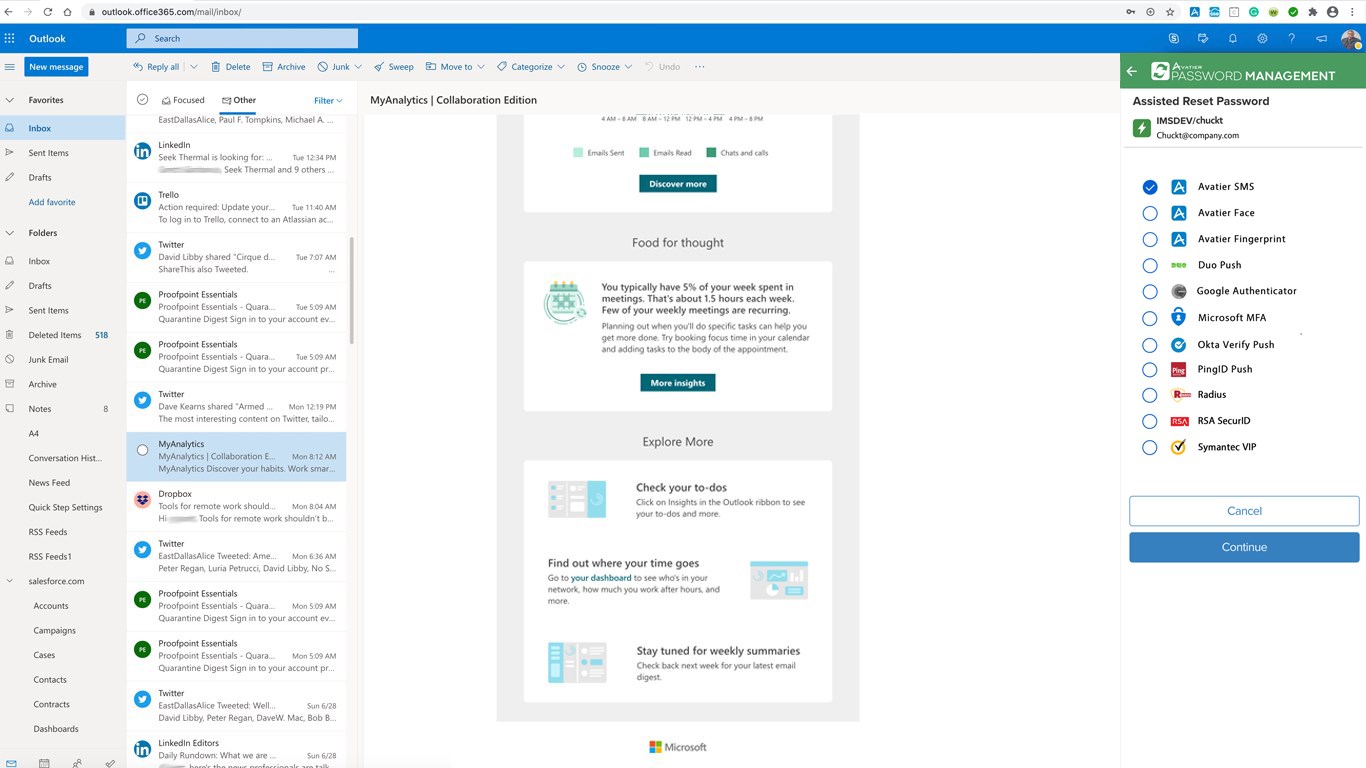Select PingID Push radio option
Image resolution: width=1366 pixels, height=768 pixels.
(1150, 369)
